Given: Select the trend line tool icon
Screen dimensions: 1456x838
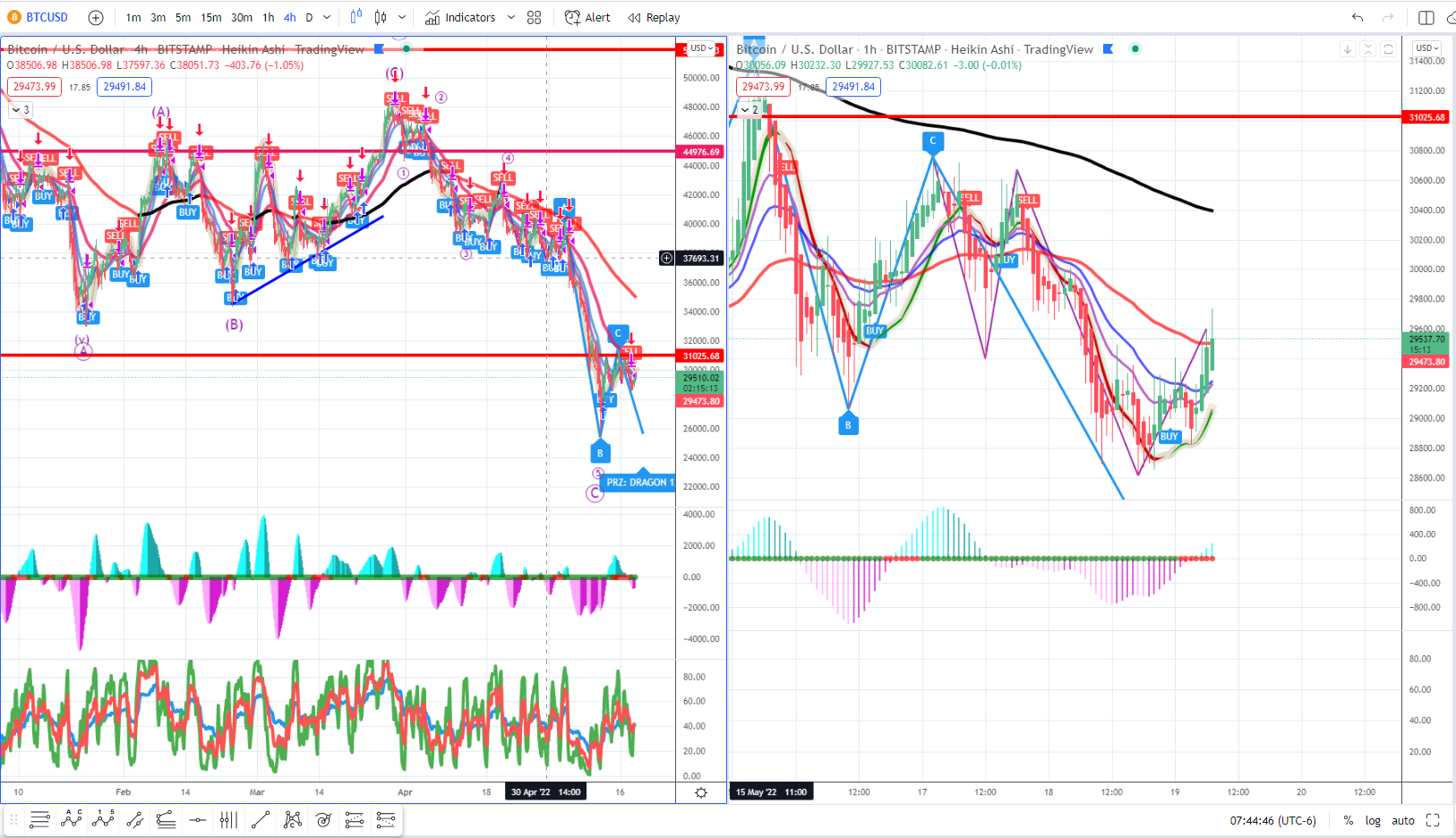Looking at the screenshot, I should (261, 819).
